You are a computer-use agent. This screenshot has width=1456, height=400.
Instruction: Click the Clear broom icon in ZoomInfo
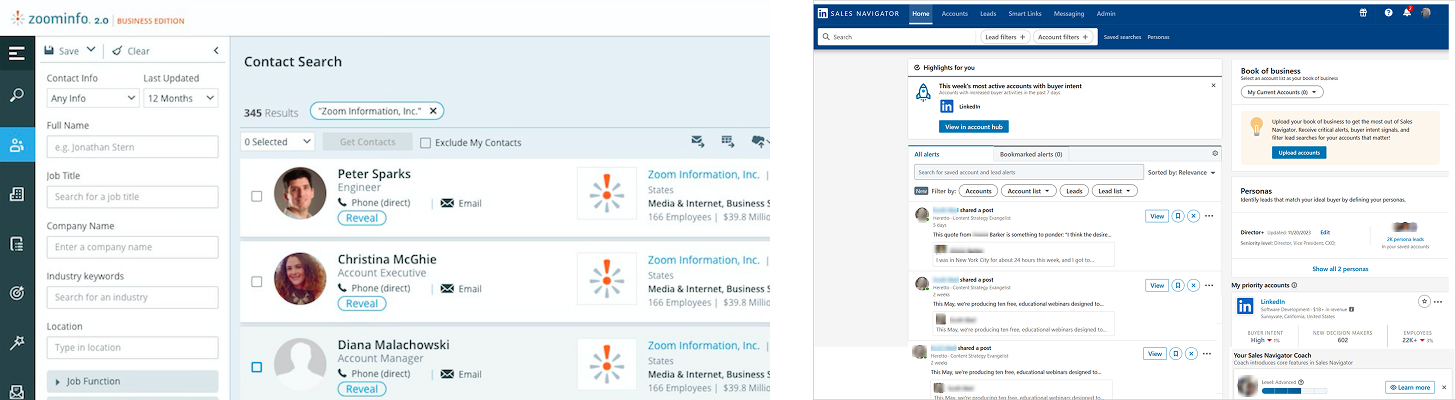[x=117, y=51]
